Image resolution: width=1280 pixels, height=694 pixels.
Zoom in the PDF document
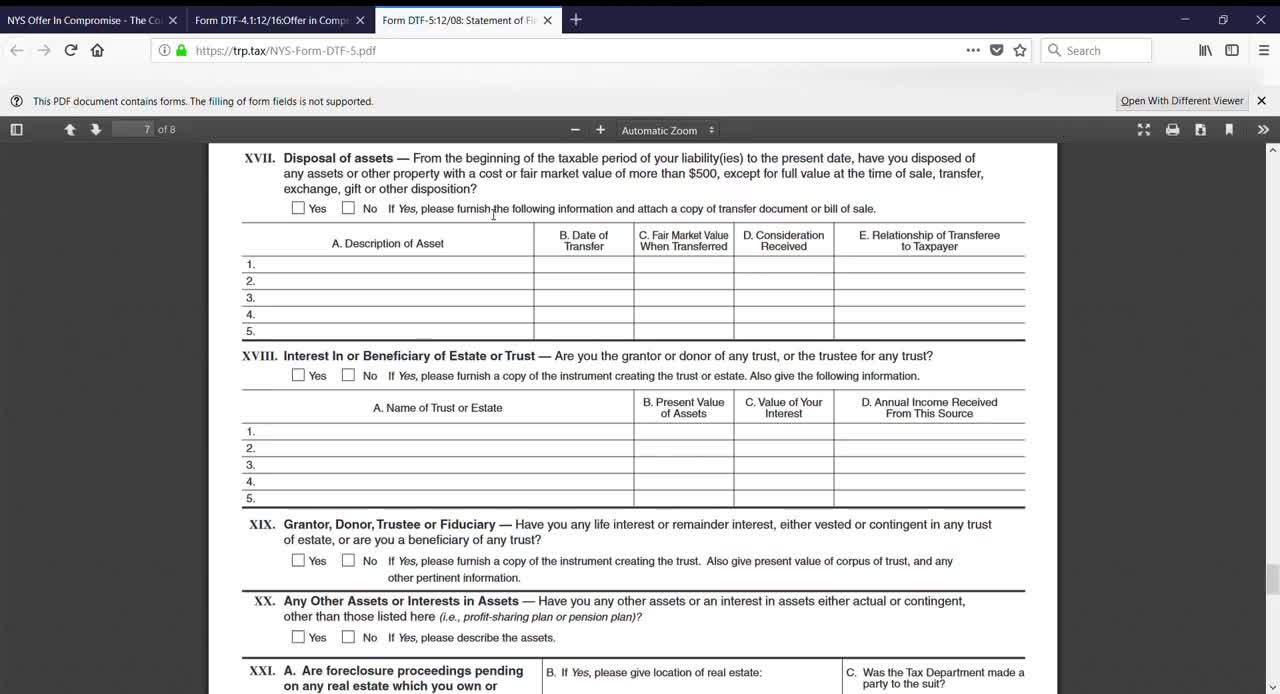pos(600,130)
